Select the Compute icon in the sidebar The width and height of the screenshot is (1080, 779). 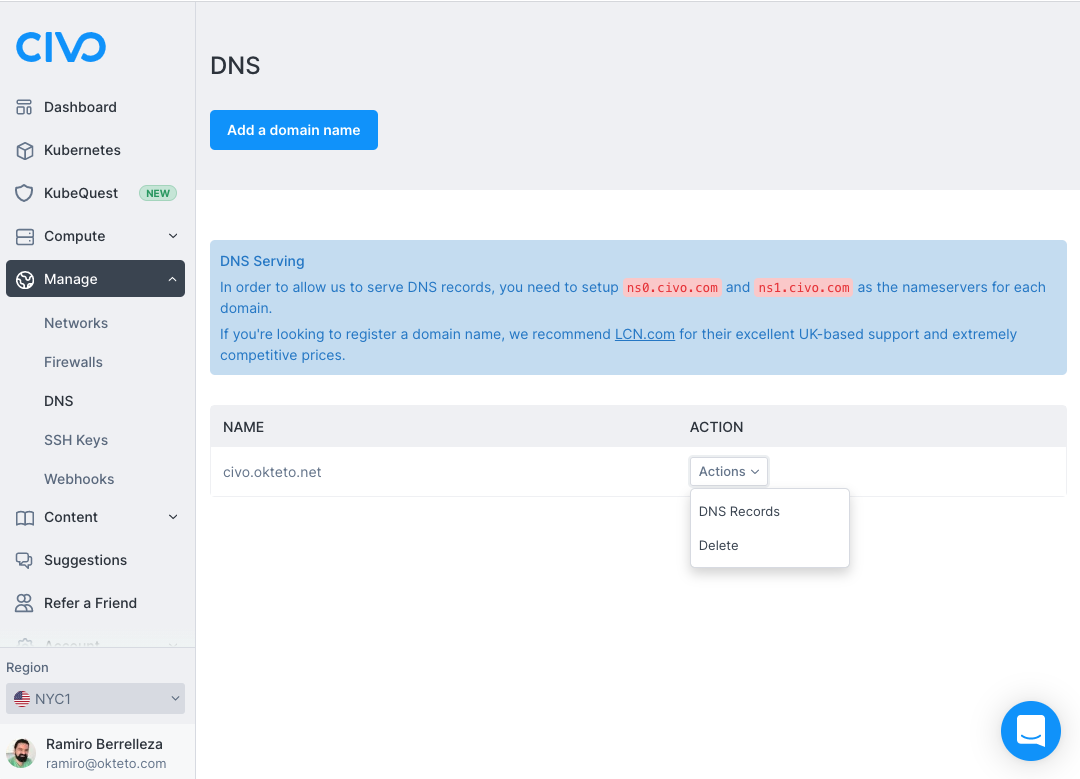click(x=24, y=236)
